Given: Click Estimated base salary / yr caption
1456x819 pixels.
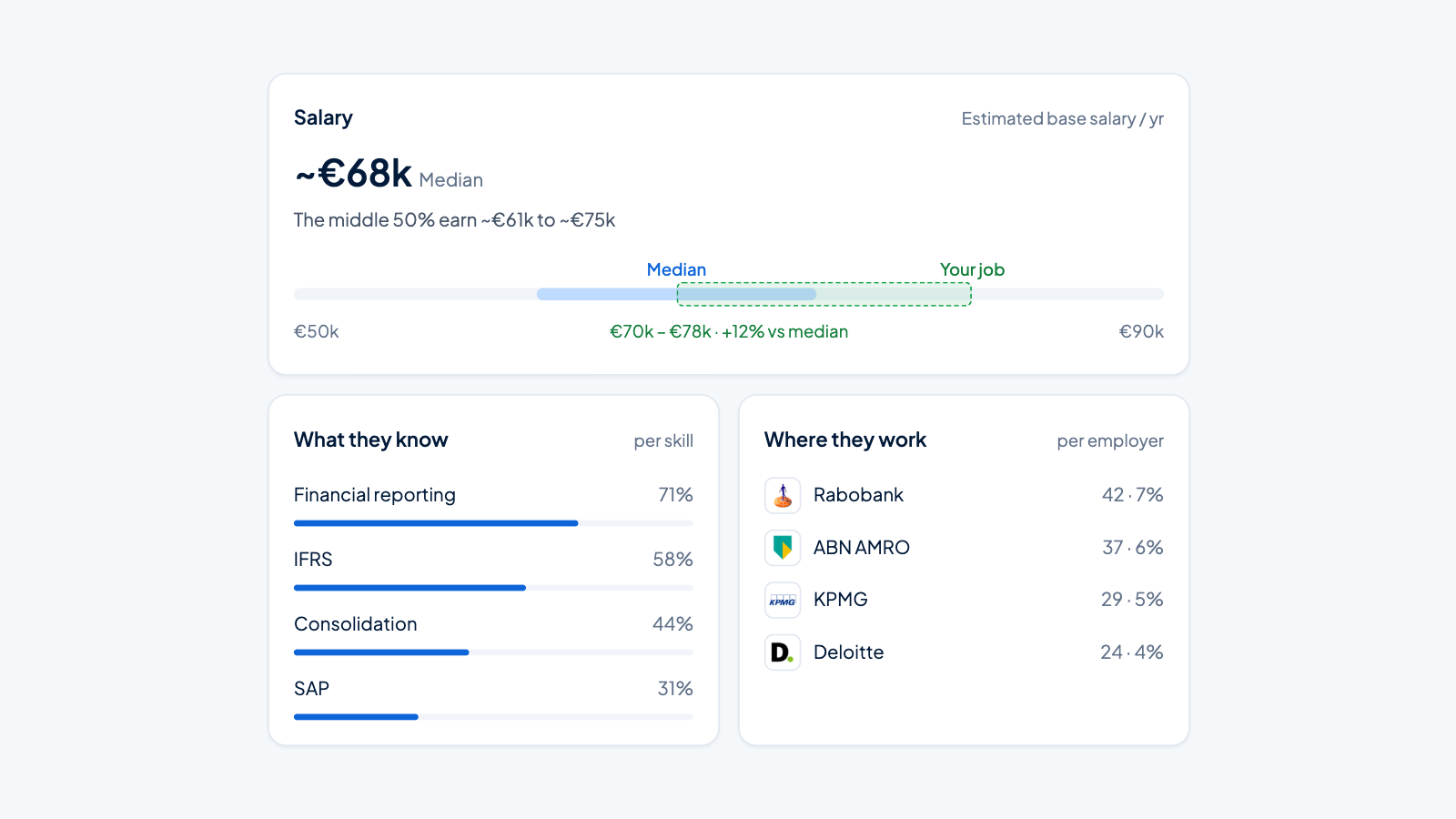Looking at the screenshot, I should [x=1063, y=119].
